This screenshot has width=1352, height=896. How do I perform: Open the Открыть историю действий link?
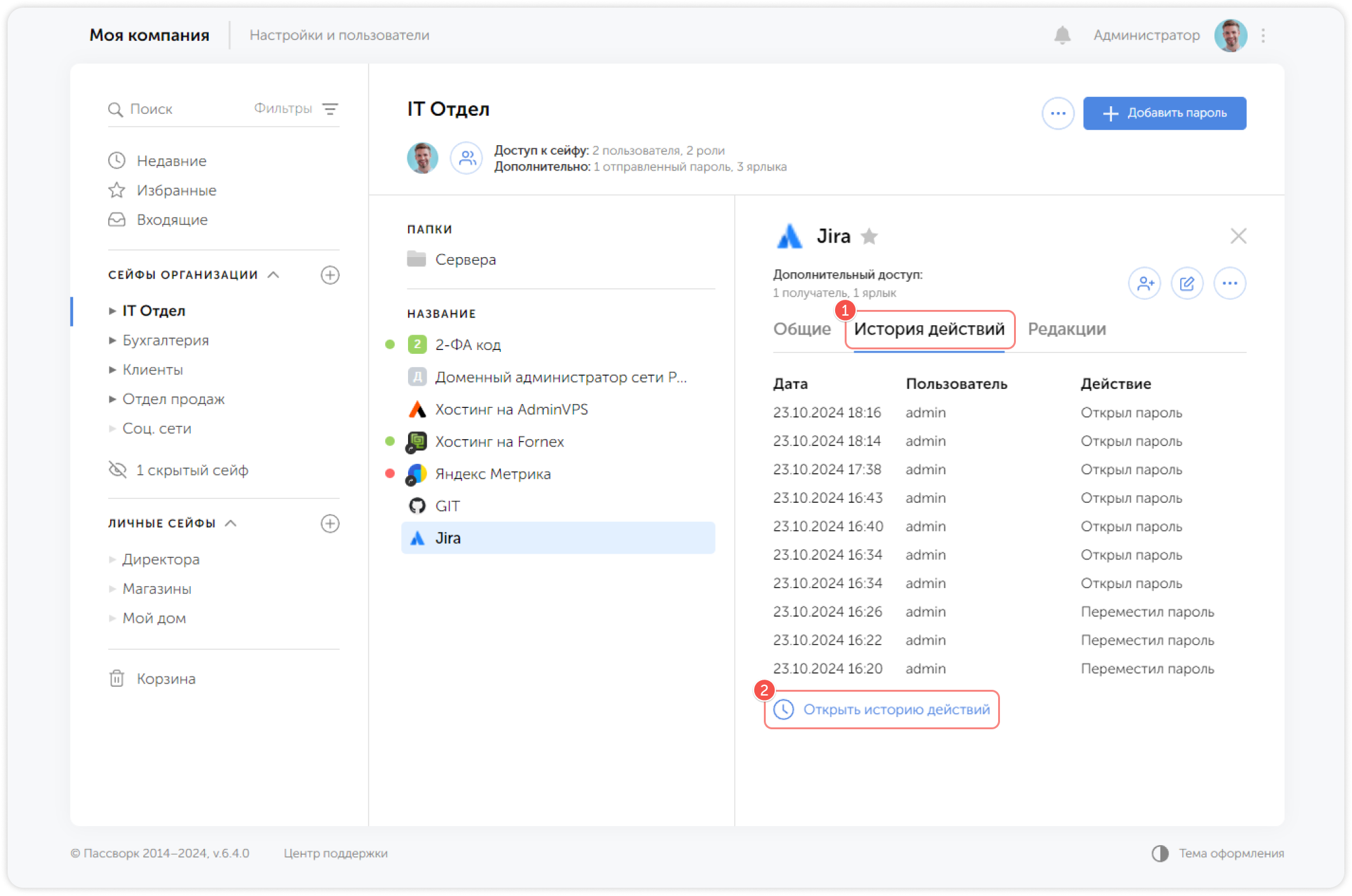[896, 710]
